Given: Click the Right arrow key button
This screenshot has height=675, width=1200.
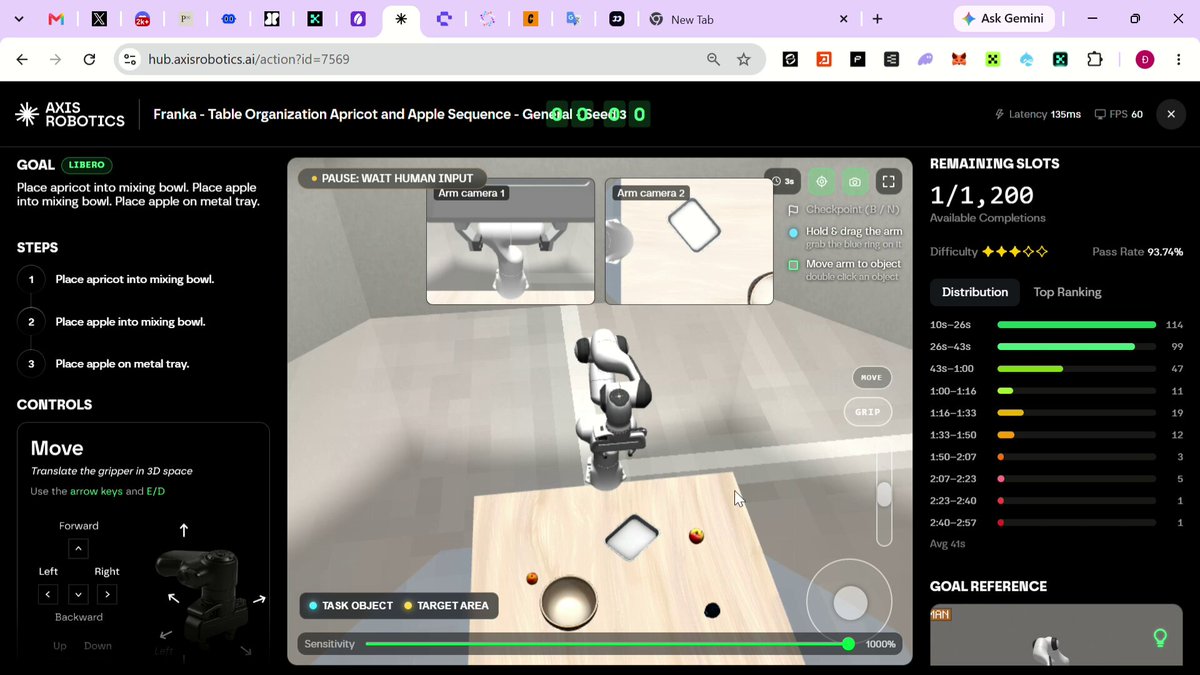Looking at the screenshot, I should pyautogui.click(x=107, y=594).
